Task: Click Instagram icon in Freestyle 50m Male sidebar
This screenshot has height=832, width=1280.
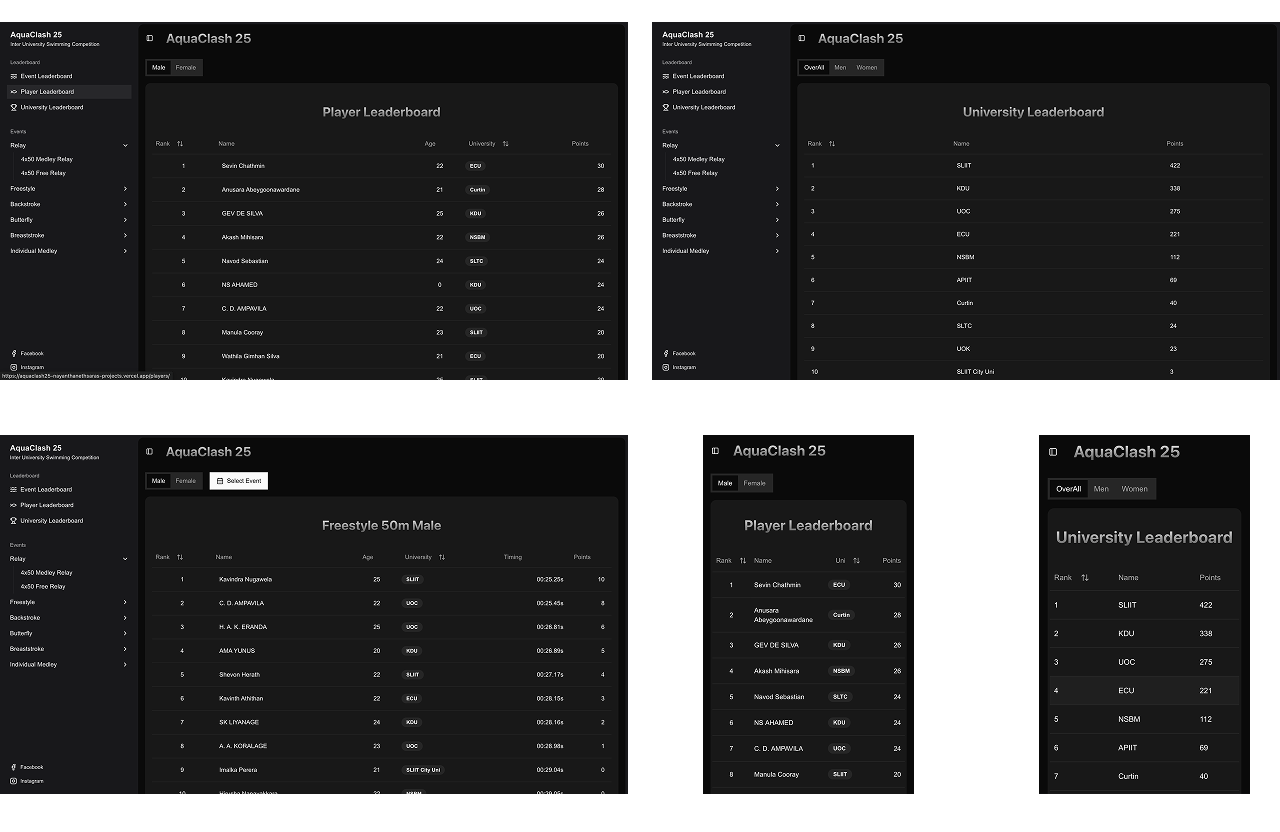Action: tap(14, 781)
